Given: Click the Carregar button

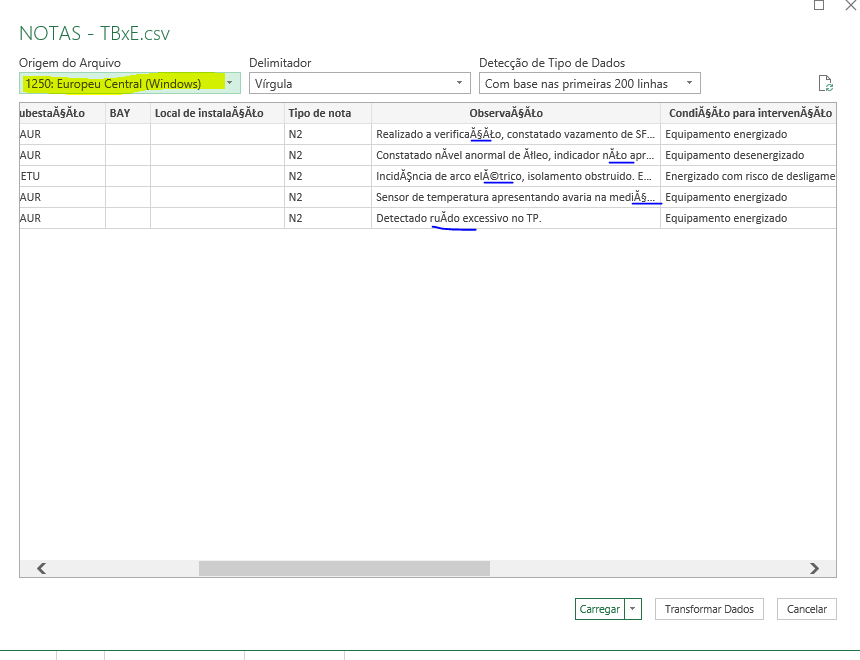Looking at the screenshot, I should click(x=599, y=609).
